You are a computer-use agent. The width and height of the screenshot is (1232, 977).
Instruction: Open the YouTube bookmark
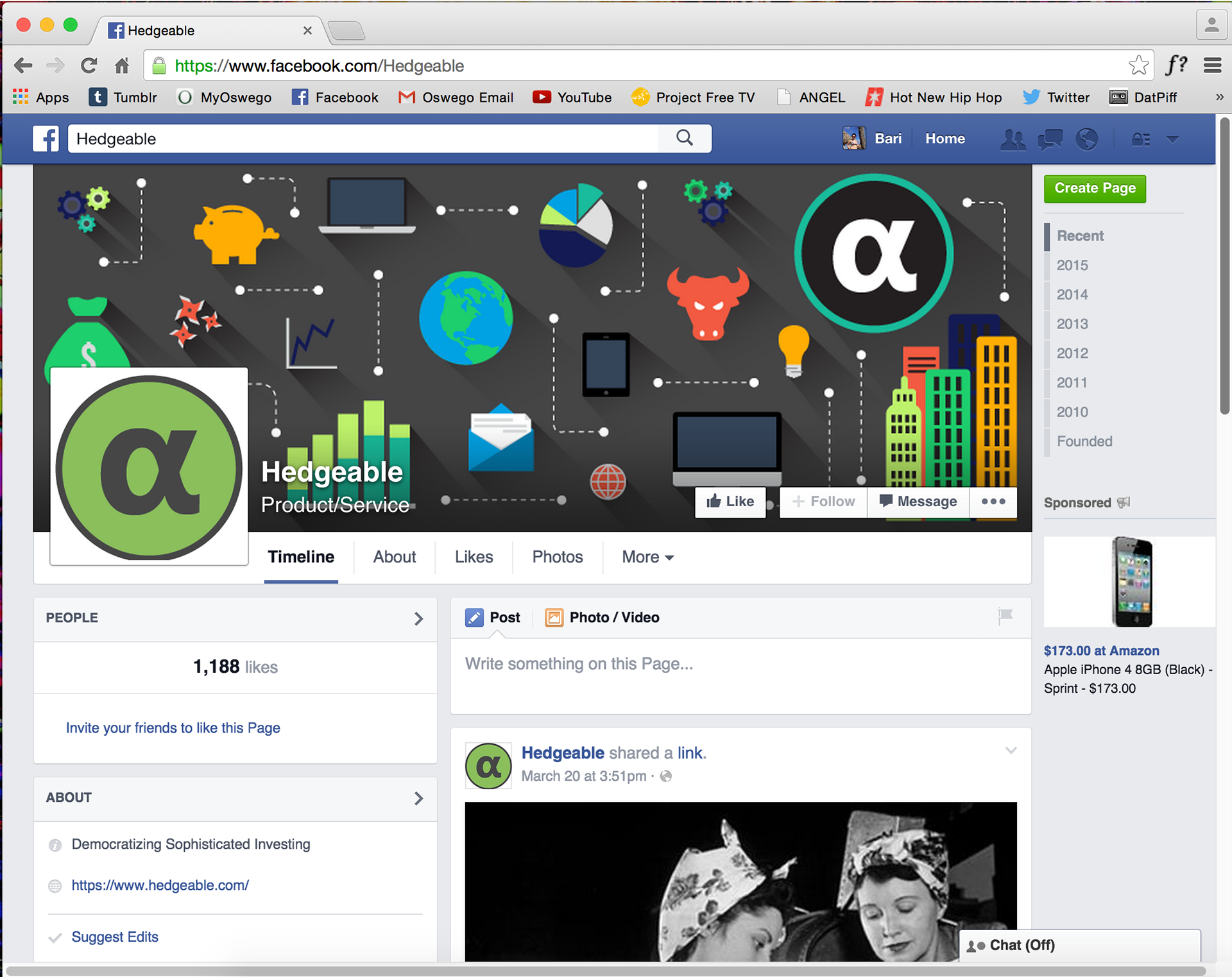572,98
